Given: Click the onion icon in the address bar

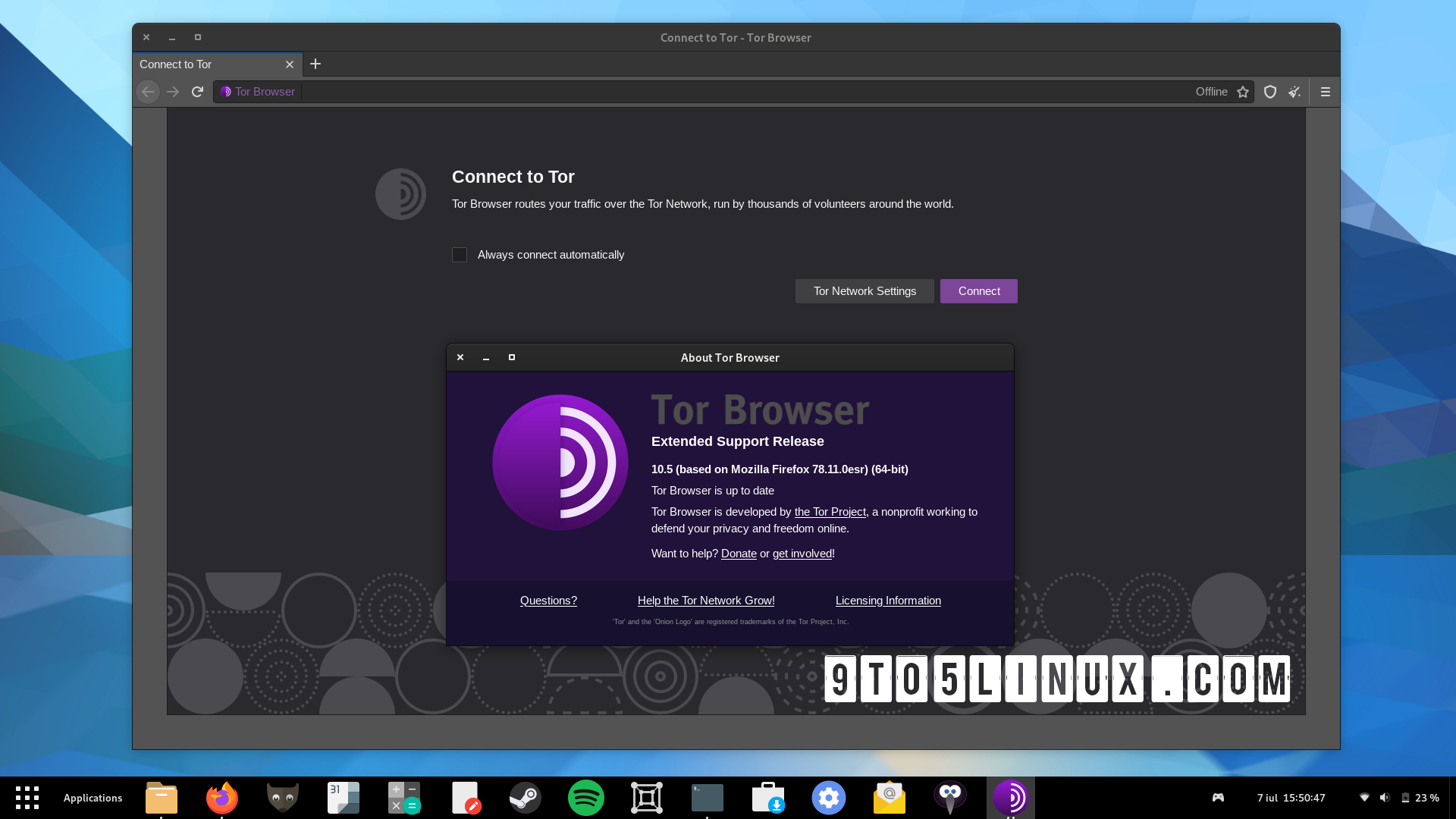Looking at the screenshot, I should click(225, 92).
